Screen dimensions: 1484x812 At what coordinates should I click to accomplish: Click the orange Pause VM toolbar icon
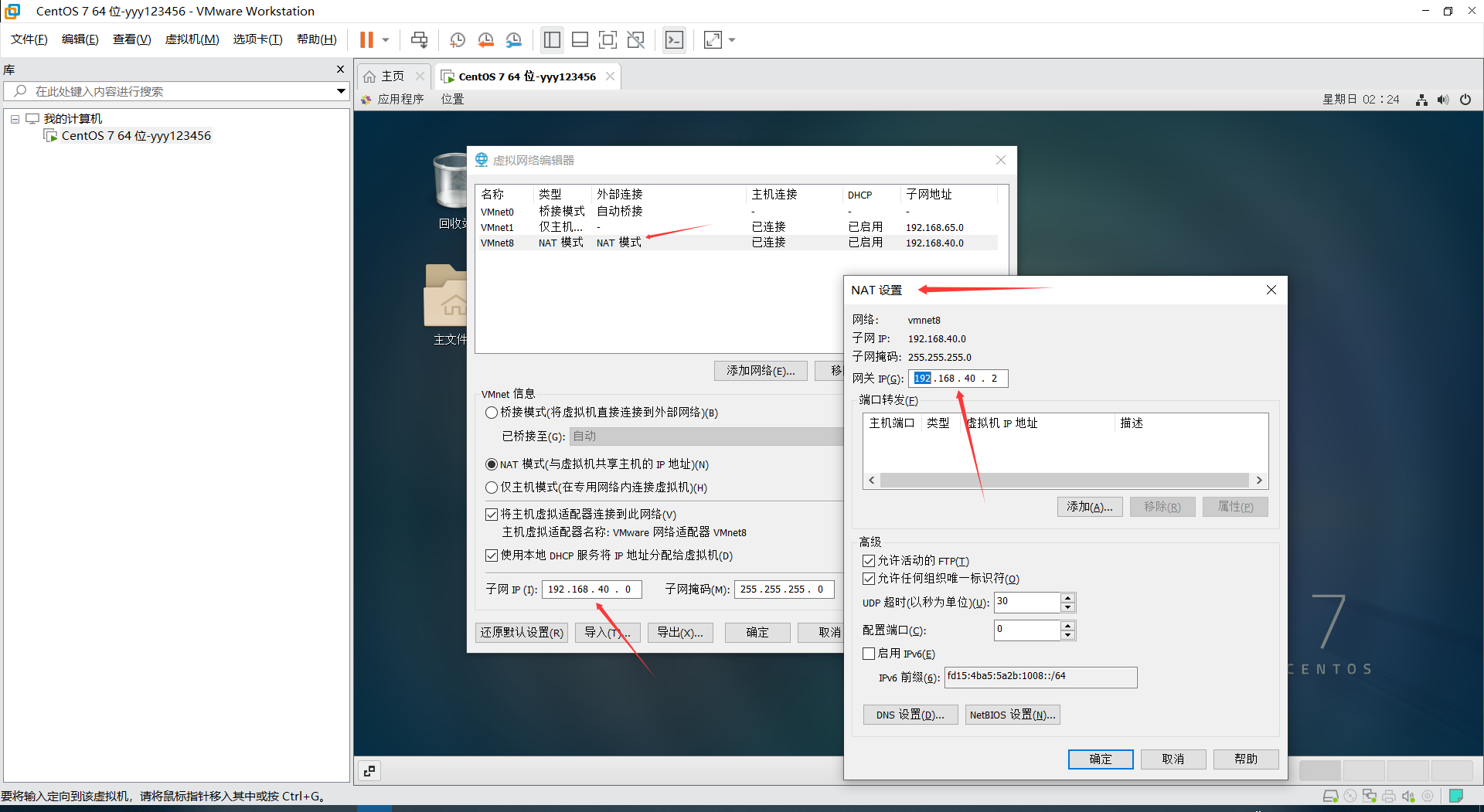point(366,39)
